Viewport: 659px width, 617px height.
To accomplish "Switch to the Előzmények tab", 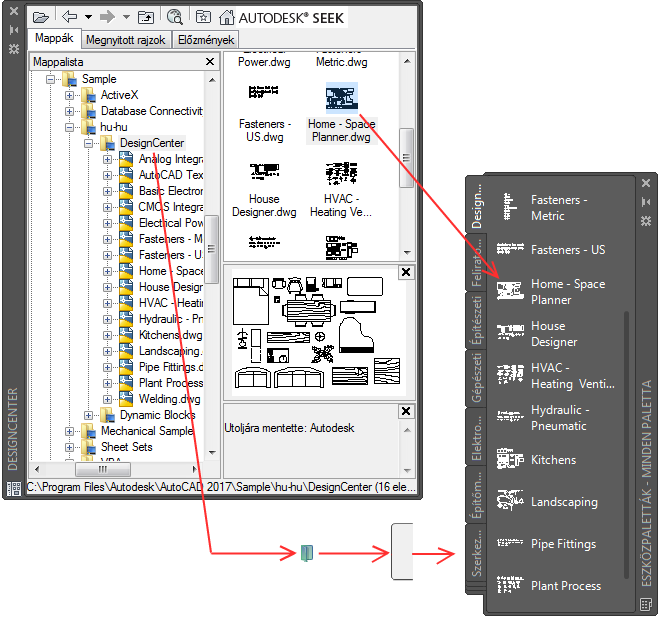I will [206, 40].
